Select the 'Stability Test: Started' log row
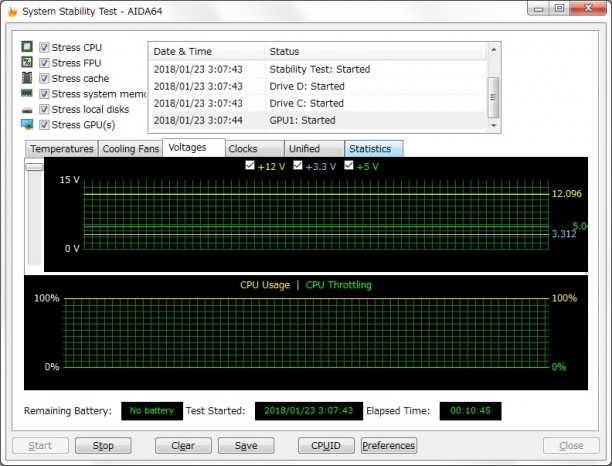 coord(318,69)
